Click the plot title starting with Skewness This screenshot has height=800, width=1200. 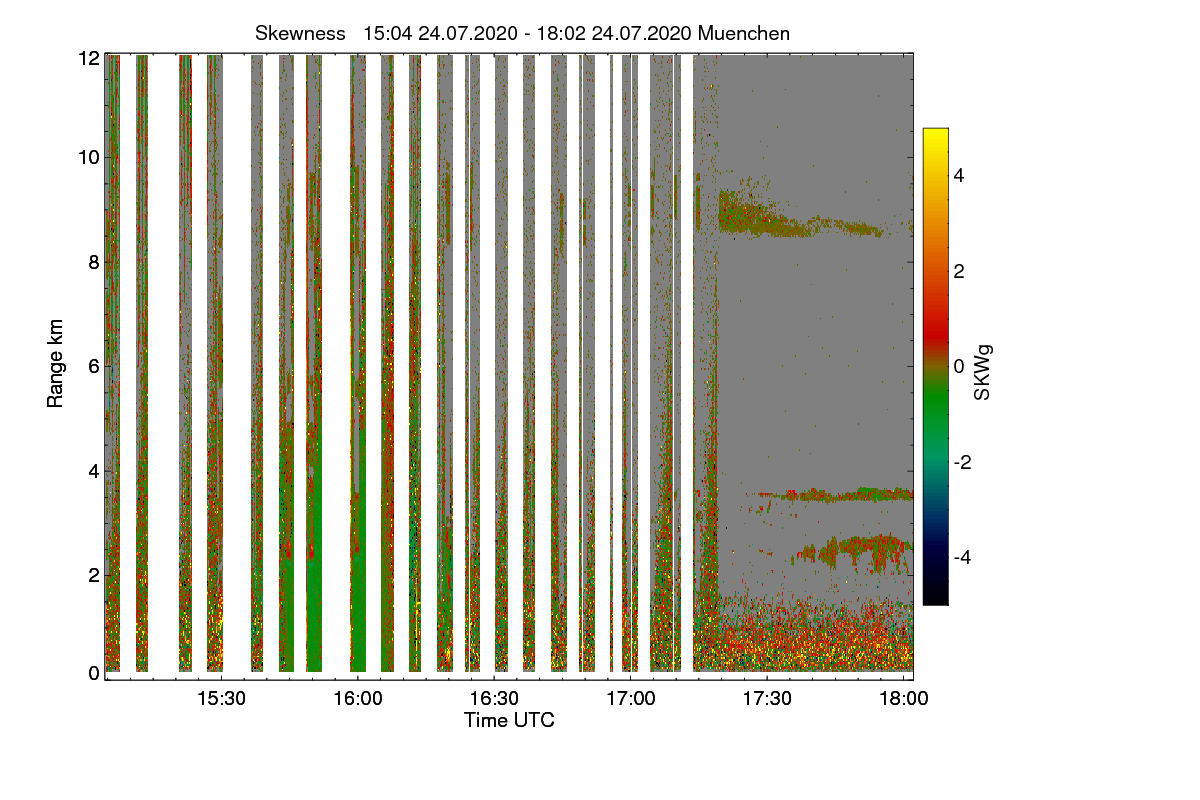522,33
